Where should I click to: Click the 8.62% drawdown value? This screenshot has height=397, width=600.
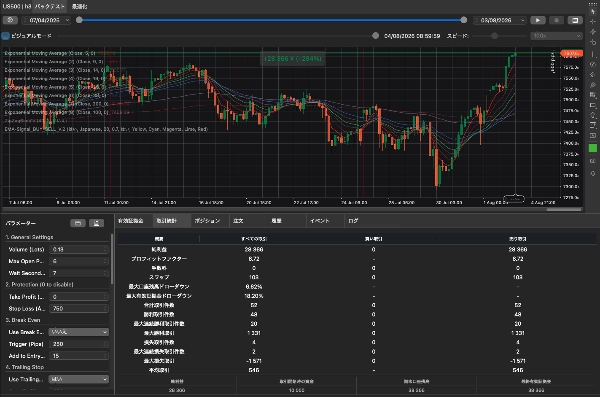[x=254, y=287]
